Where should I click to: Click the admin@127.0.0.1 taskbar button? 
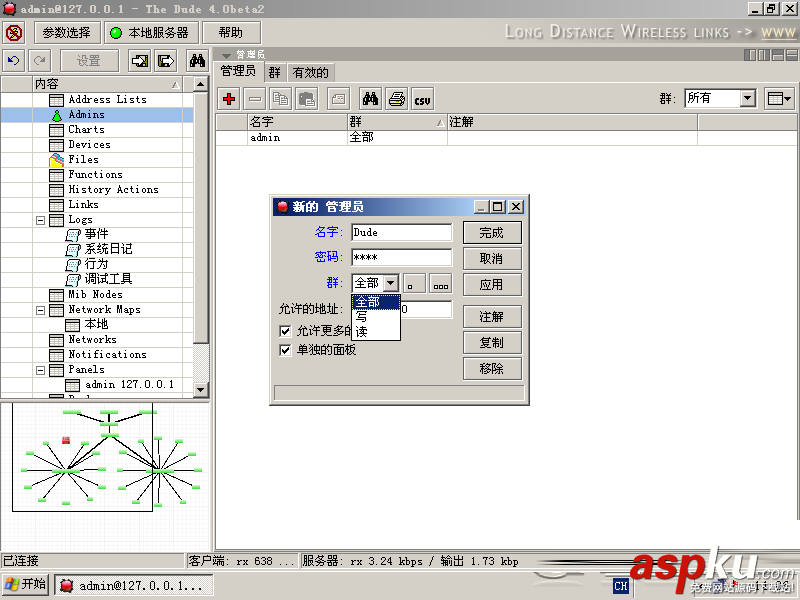pyautogui.click(x=134, y=586)
